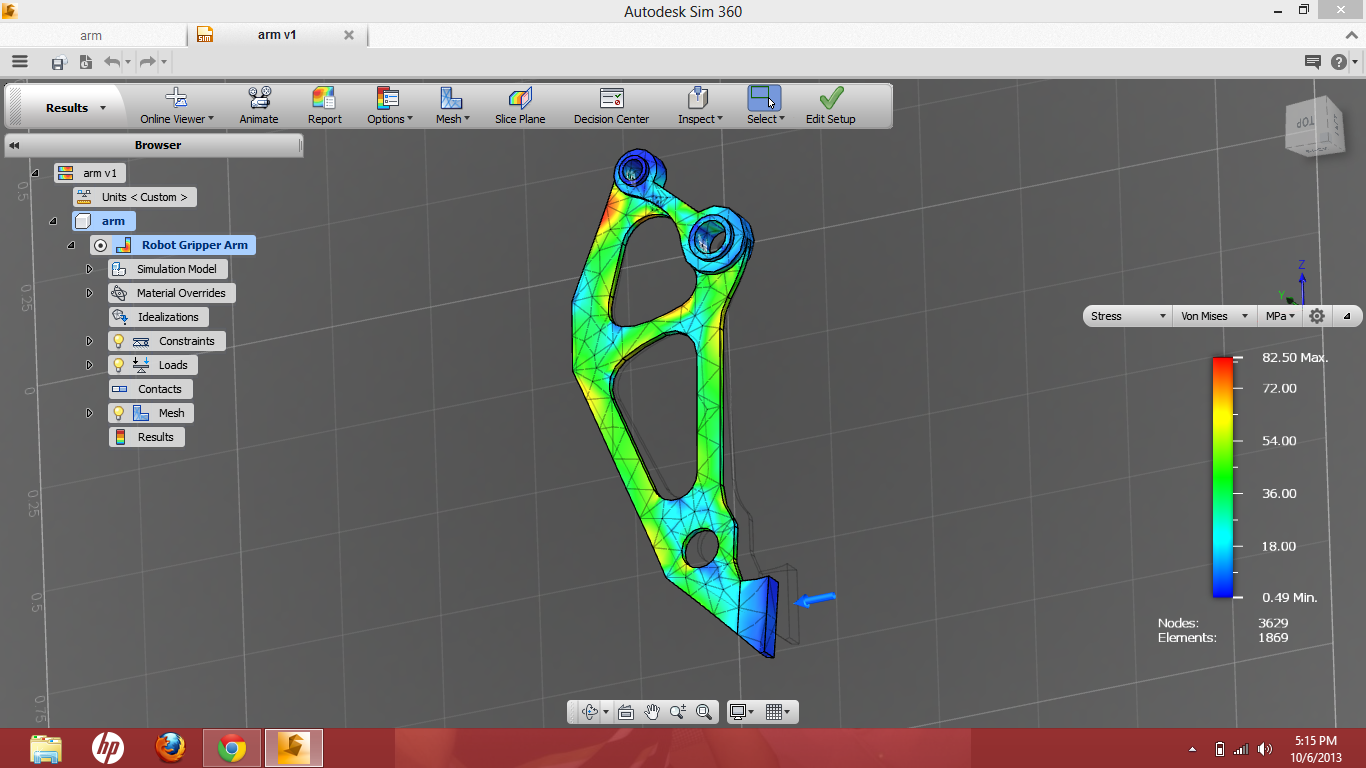Open the HP app in taskbar
Viewport: 1366px width, 768px height.
pos(108,748)
